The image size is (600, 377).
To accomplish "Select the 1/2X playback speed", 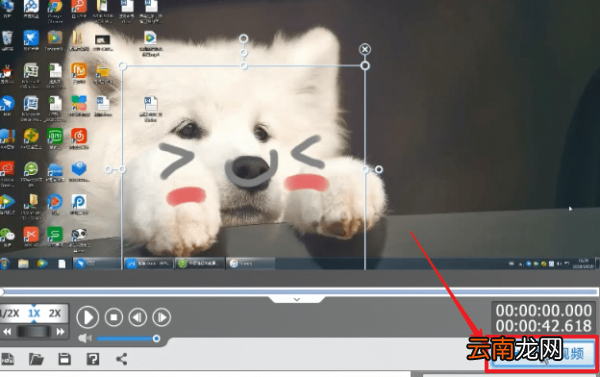I will point(10,313).
